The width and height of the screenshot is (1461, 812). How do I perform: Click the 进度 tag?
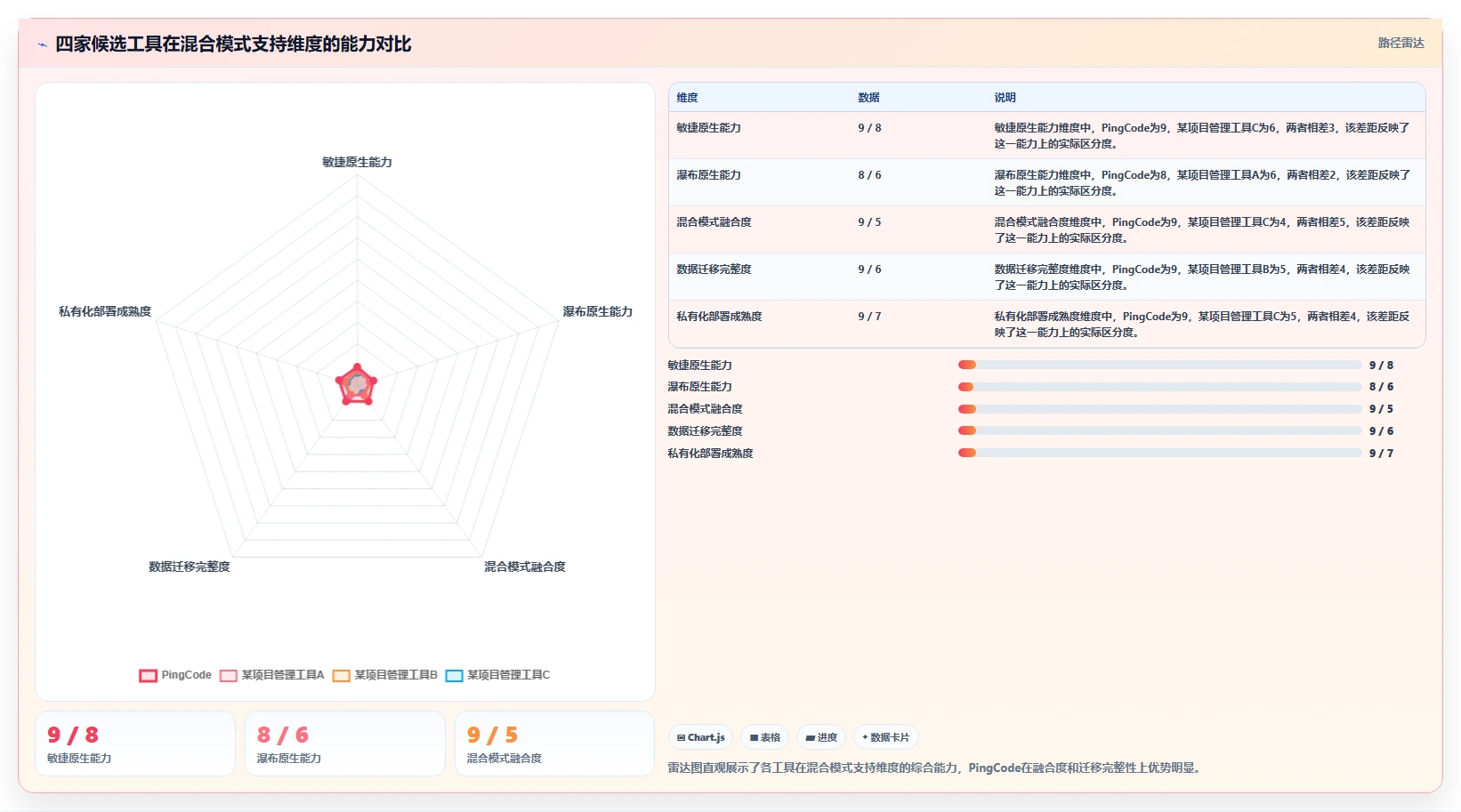coord(821,737)
